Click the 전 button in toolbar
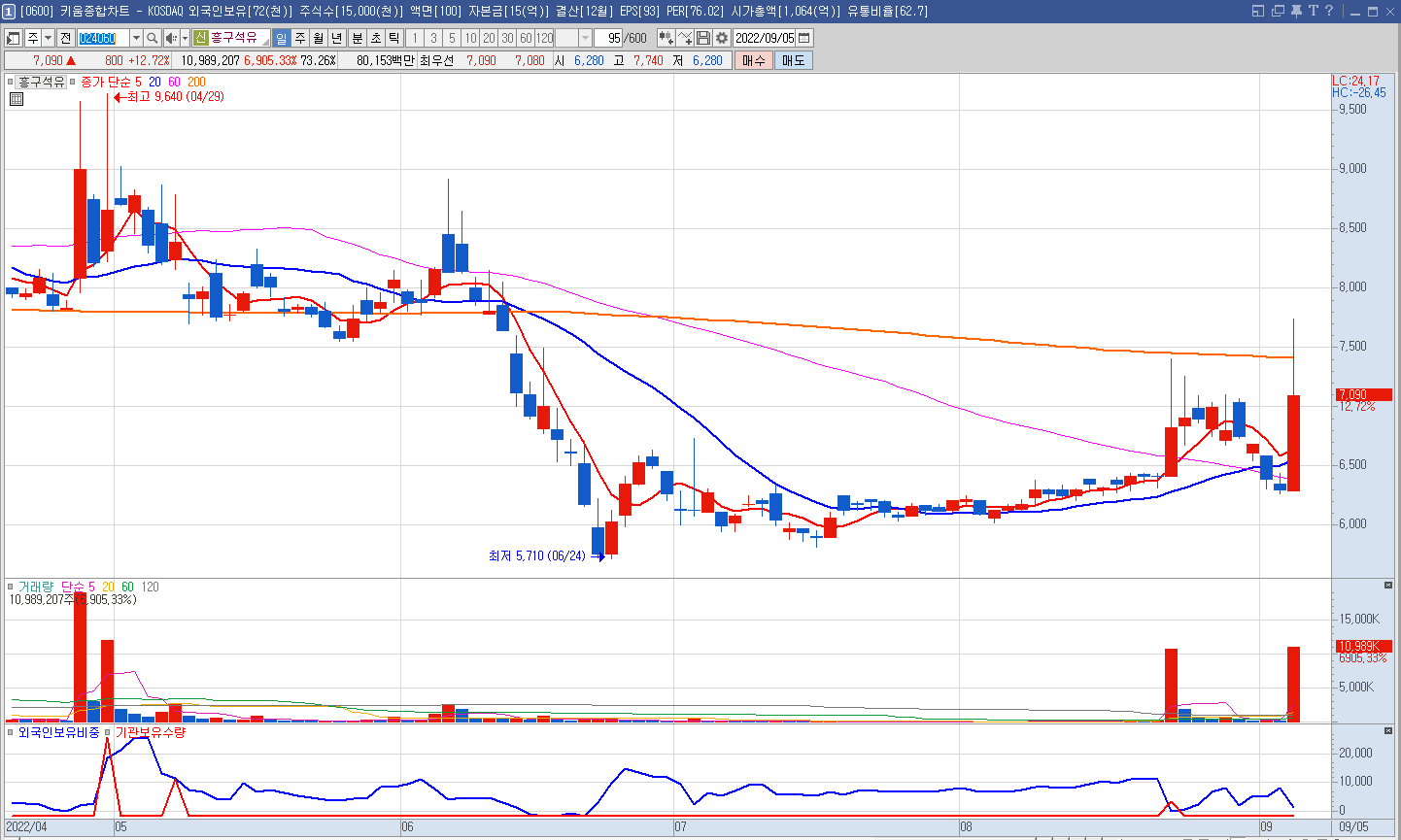 click(x=65, y=38)
